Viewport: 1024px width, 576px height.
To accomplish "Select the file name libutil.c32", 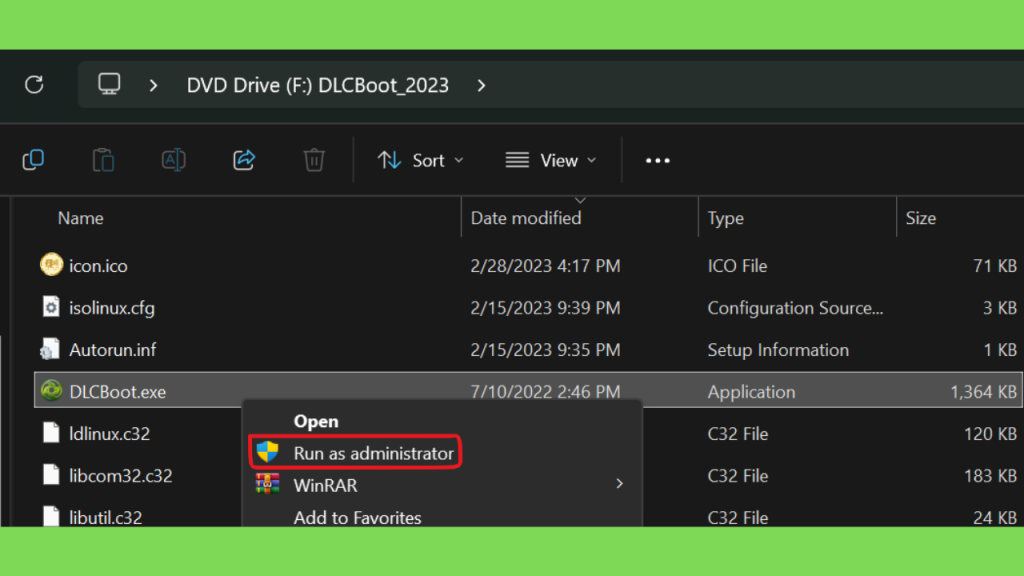I will [x=106, y=517].
